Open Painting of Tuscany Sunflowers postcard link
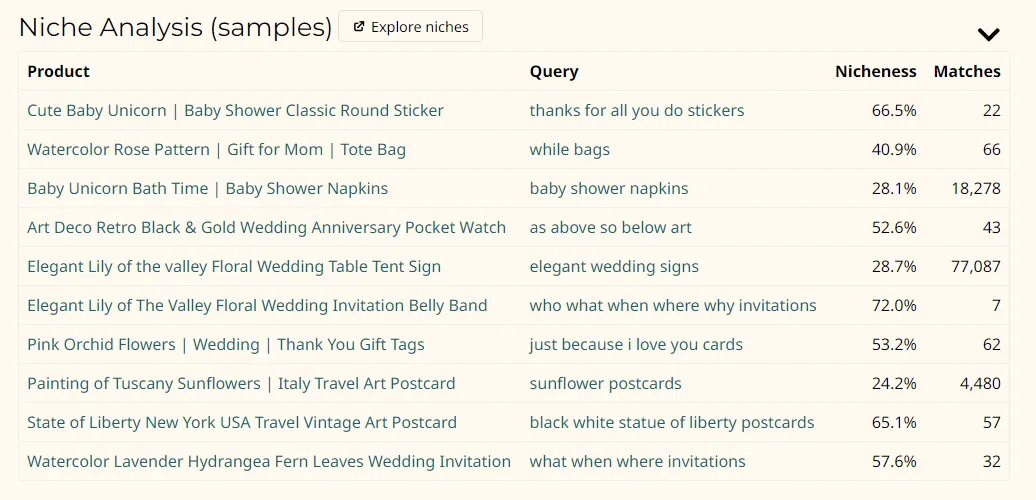Viewport: 1036px width, 500px height. tap(241, 383)
